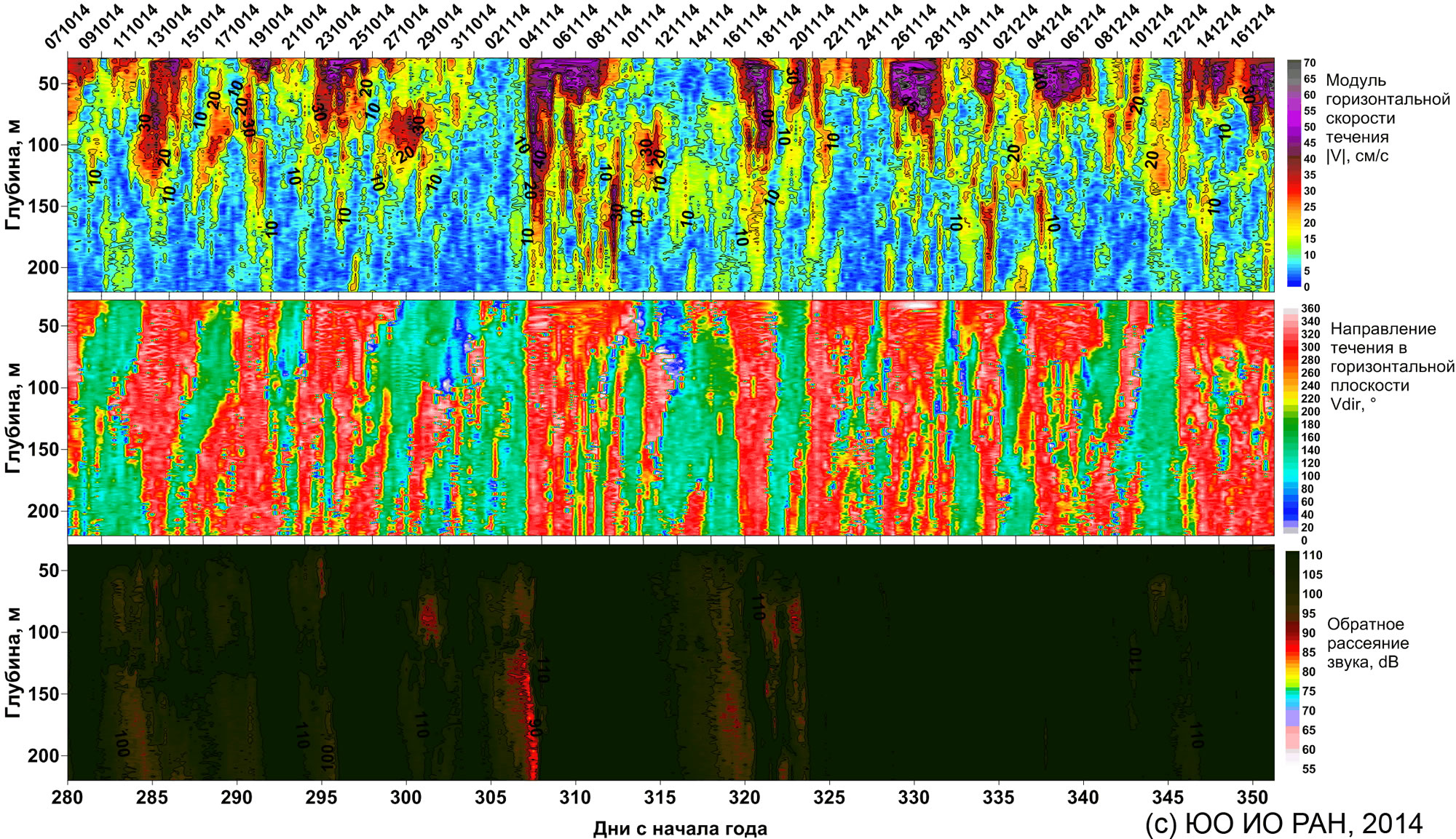Click value 360 on direction color scale

coord(1310,309)
